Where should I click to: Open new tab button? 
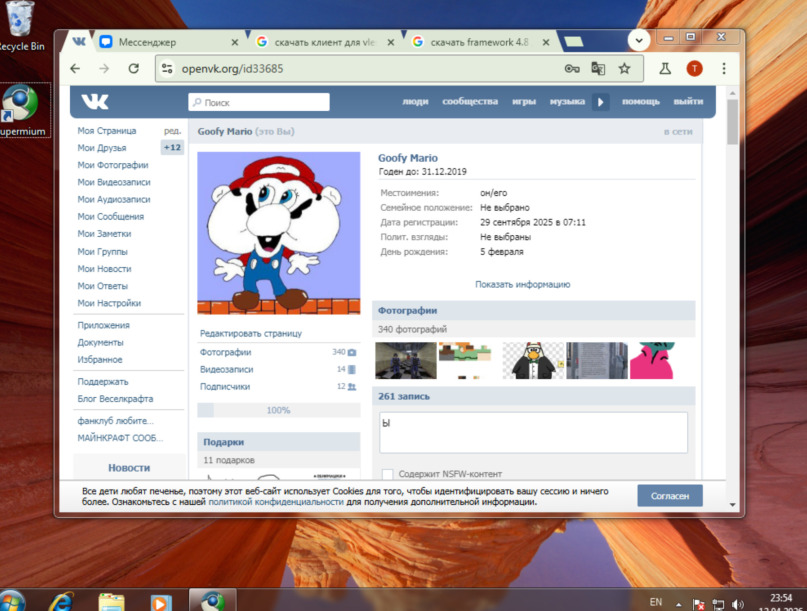573,42
